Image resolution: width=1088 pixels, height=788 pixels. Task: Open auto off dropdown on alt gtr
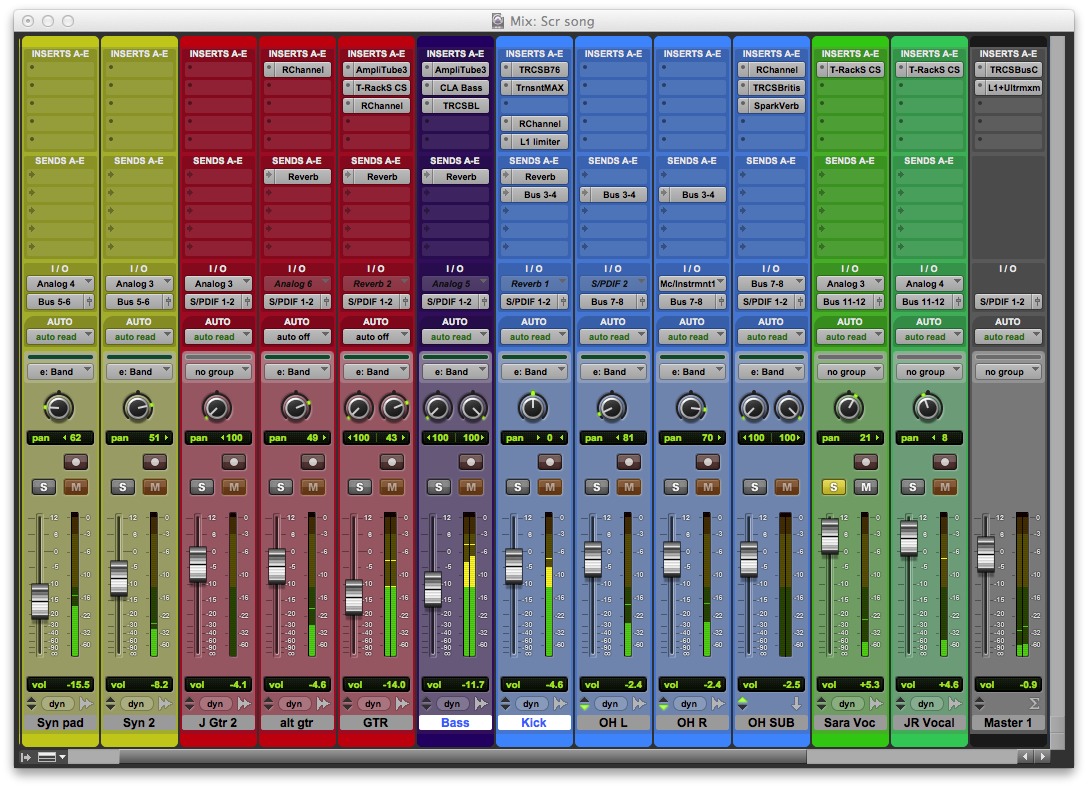pyautogui.click(x=297, y=336)
